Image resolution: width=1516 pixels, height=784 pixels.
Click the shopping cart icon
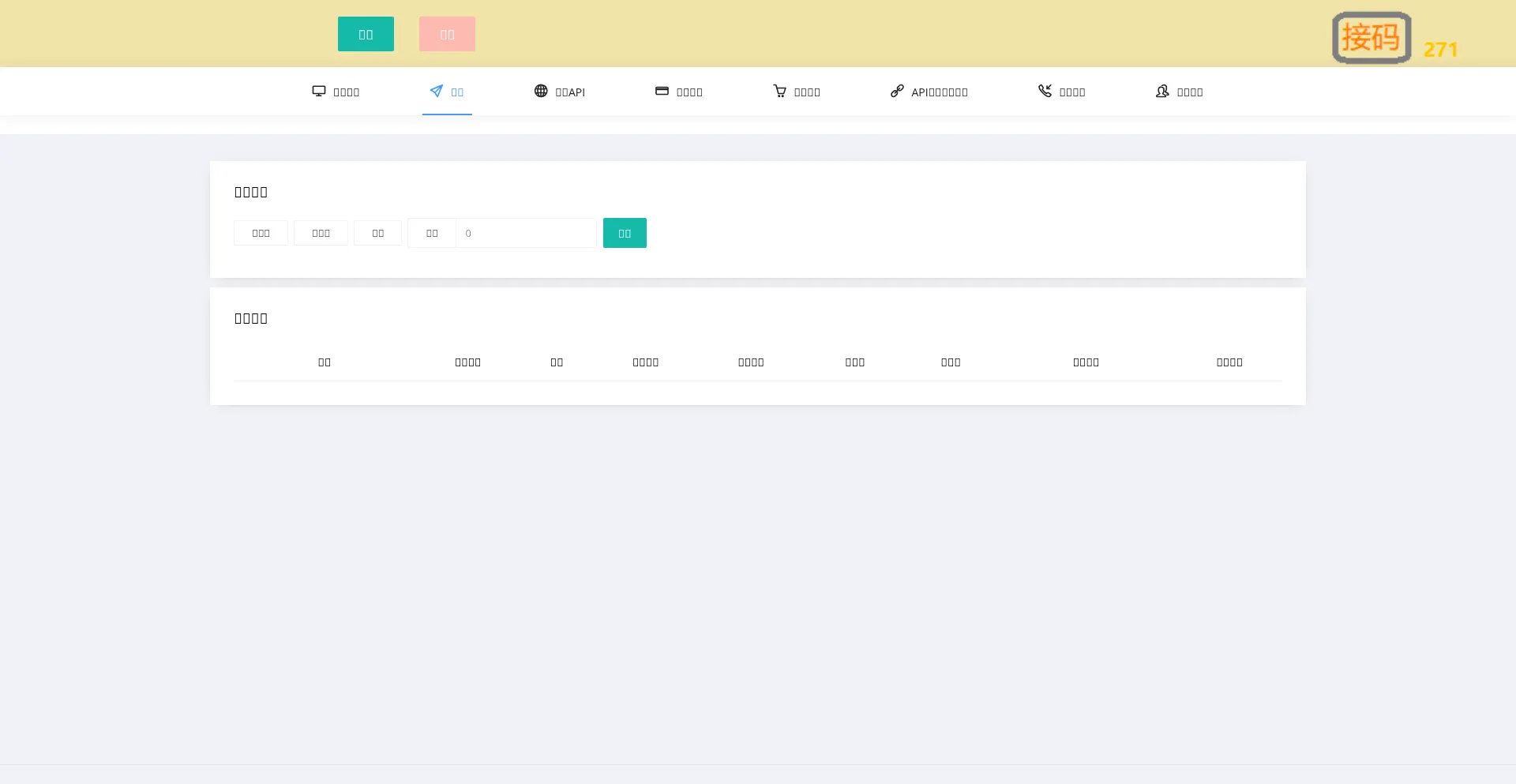click(x=779, y=92)
